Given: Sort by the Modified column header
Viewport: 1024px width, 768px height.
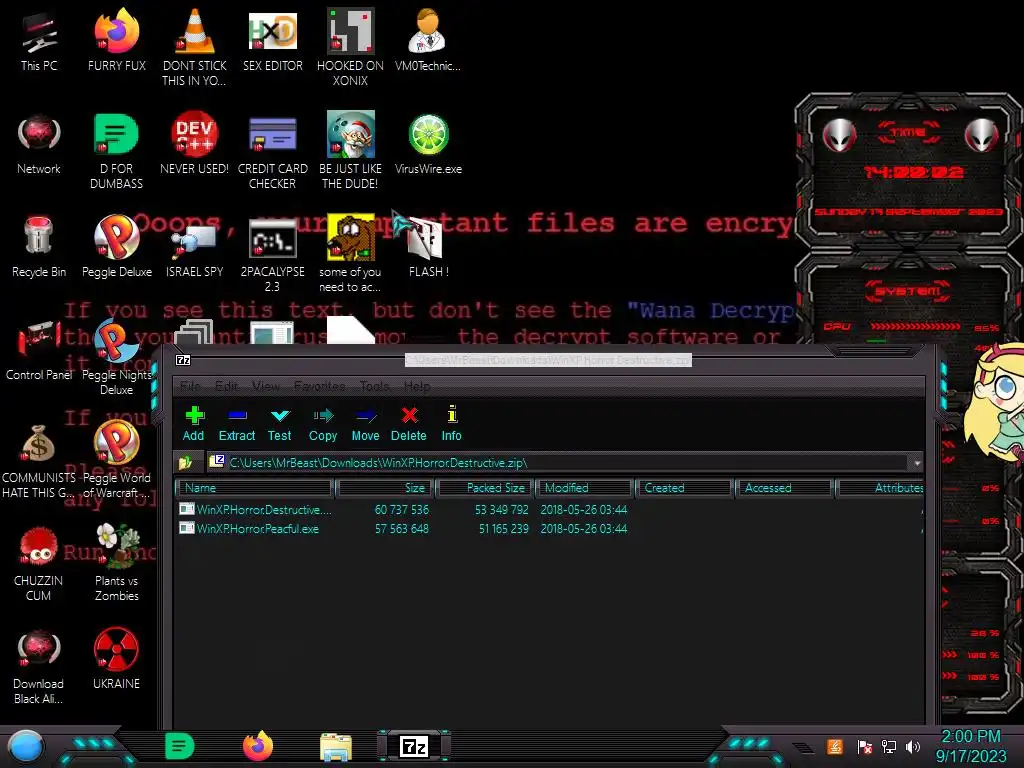Looking at the screenshot, I should coord(584,488).
